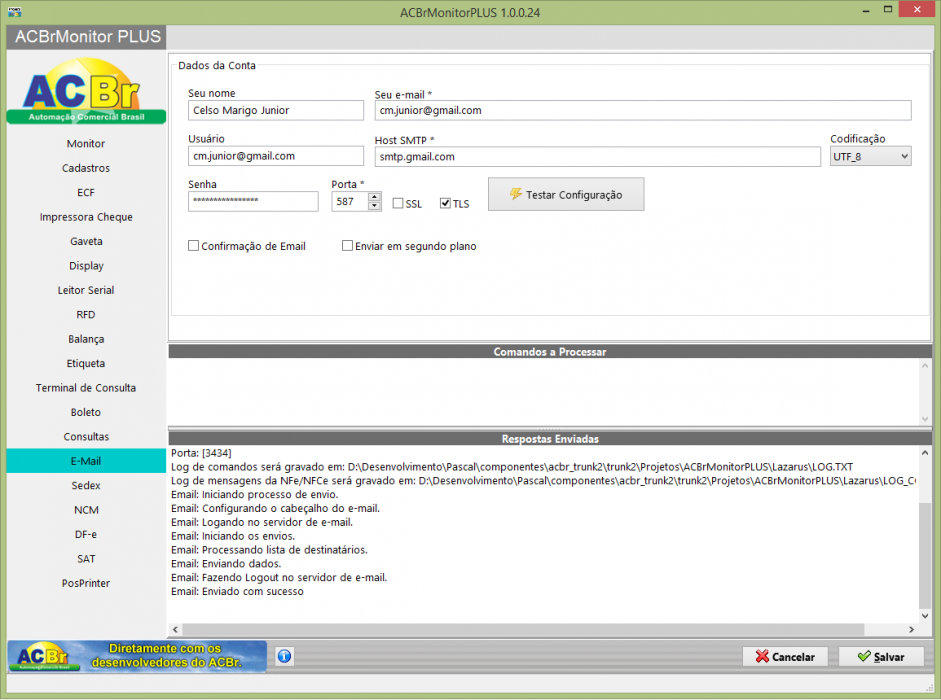The width and height of the screenshot is (941, 700).
Task: Open the PosPrinter section
Action: [86, 583]
